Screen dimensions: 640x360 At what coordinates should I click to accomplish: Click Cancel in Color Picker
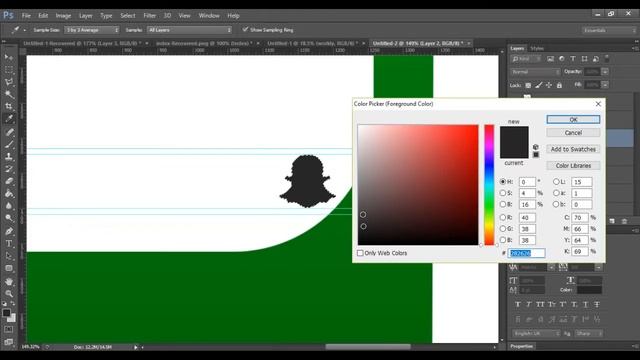point(573,133)
